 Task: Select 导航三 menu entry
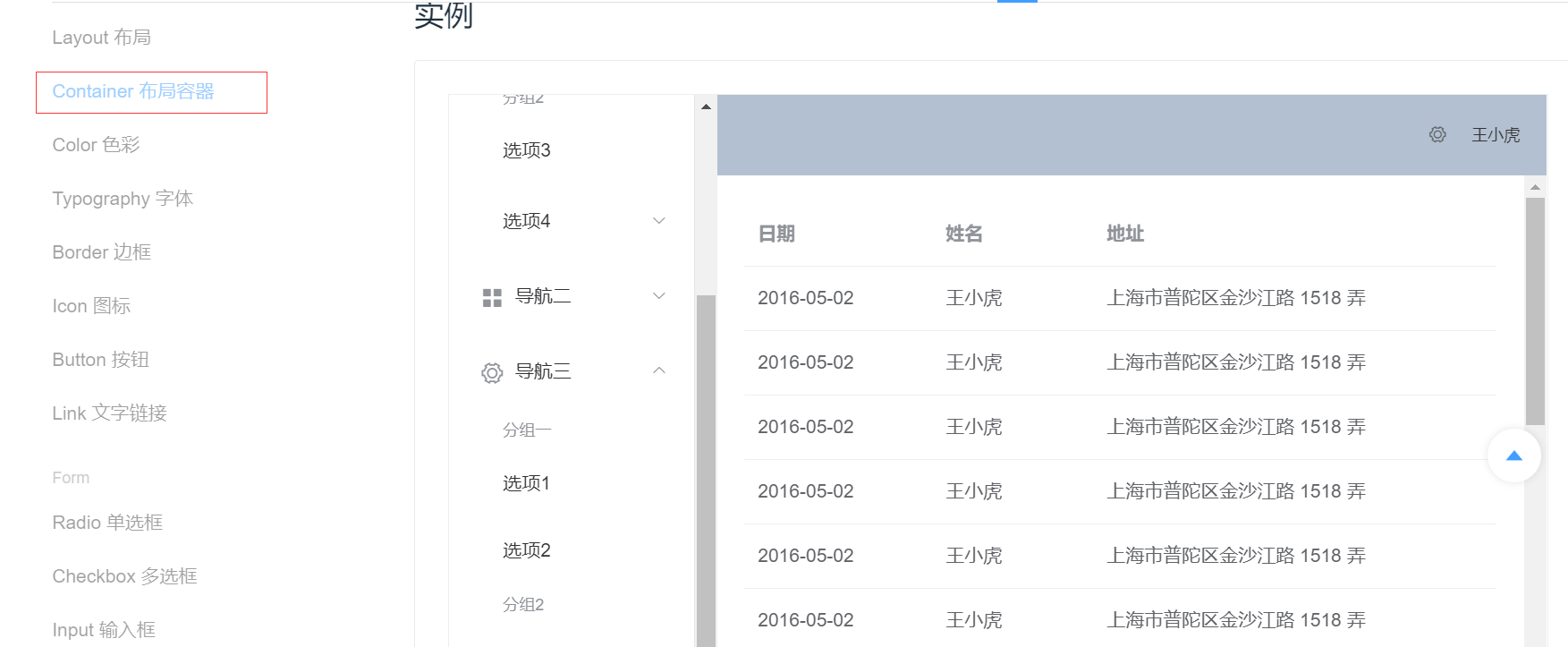tap(543, 371)
